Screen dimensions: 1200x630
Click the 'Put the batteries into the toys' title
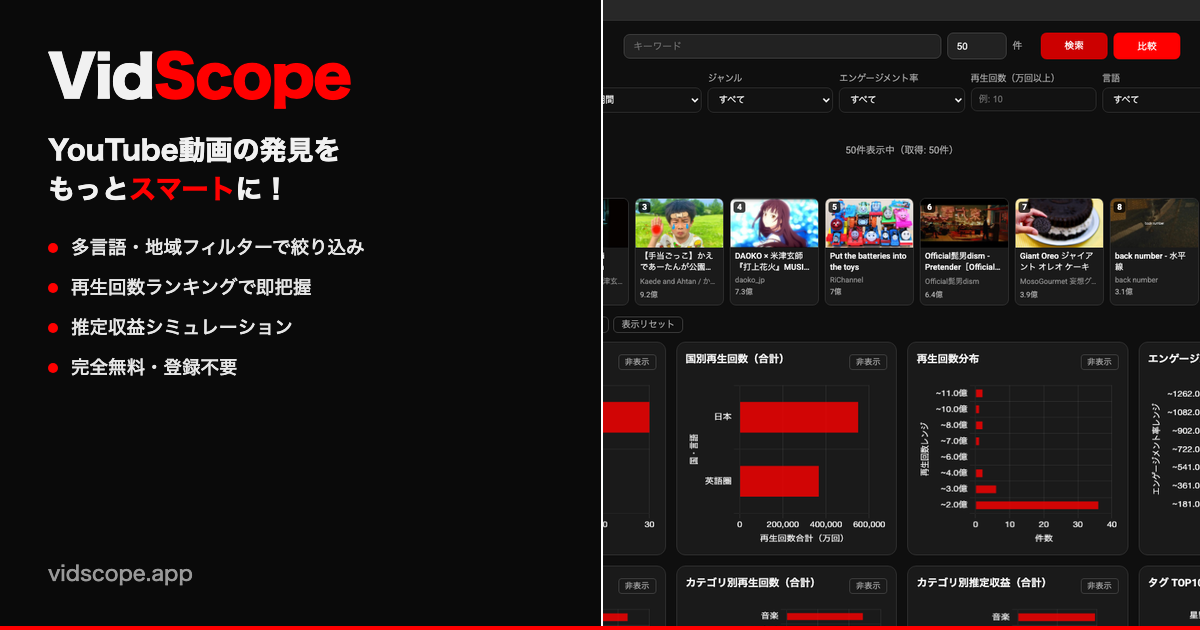868,262
